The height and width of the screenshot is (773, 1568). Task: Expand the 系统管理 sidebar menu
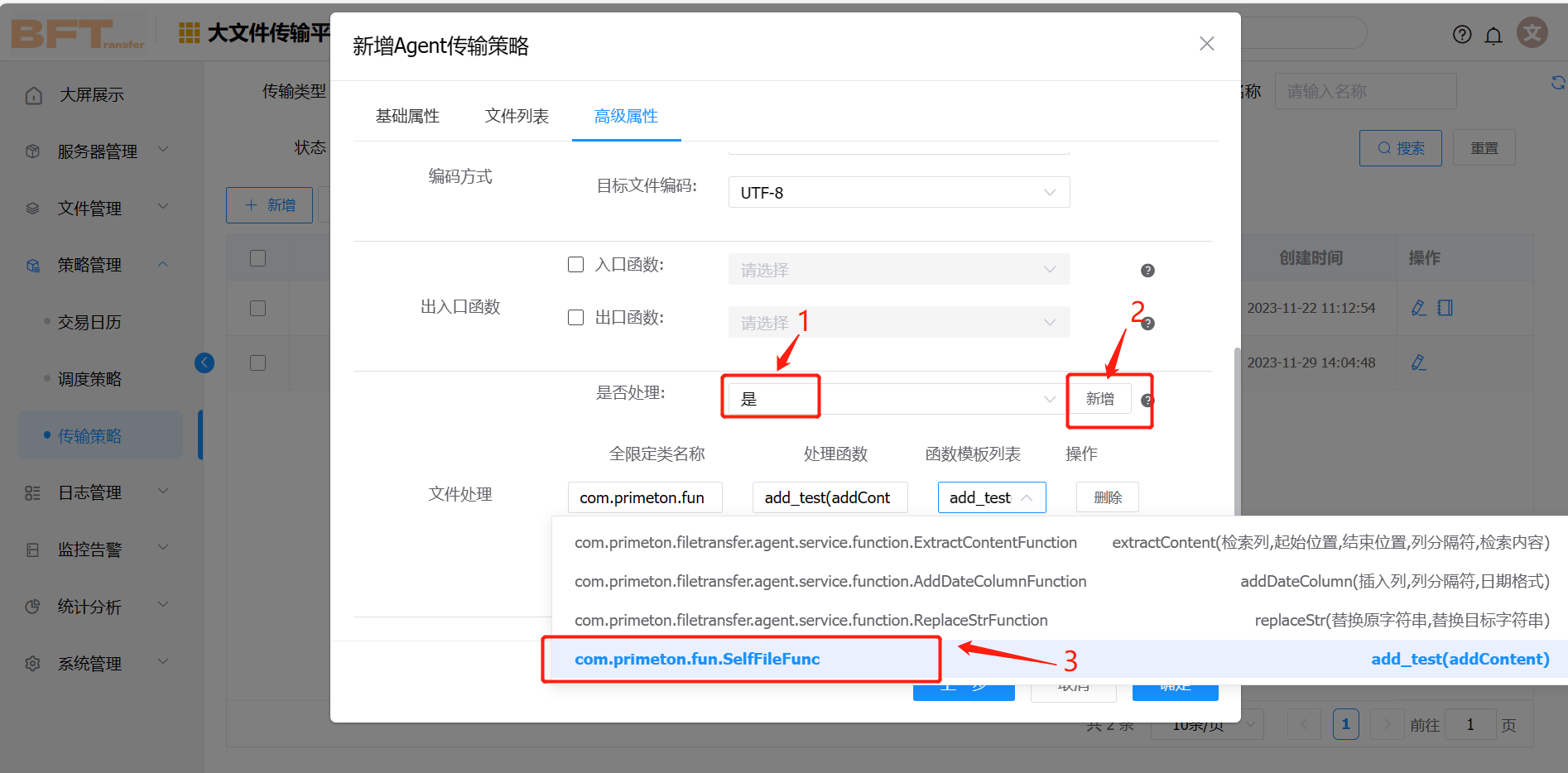pyautogui.click(x=91, y=662)
